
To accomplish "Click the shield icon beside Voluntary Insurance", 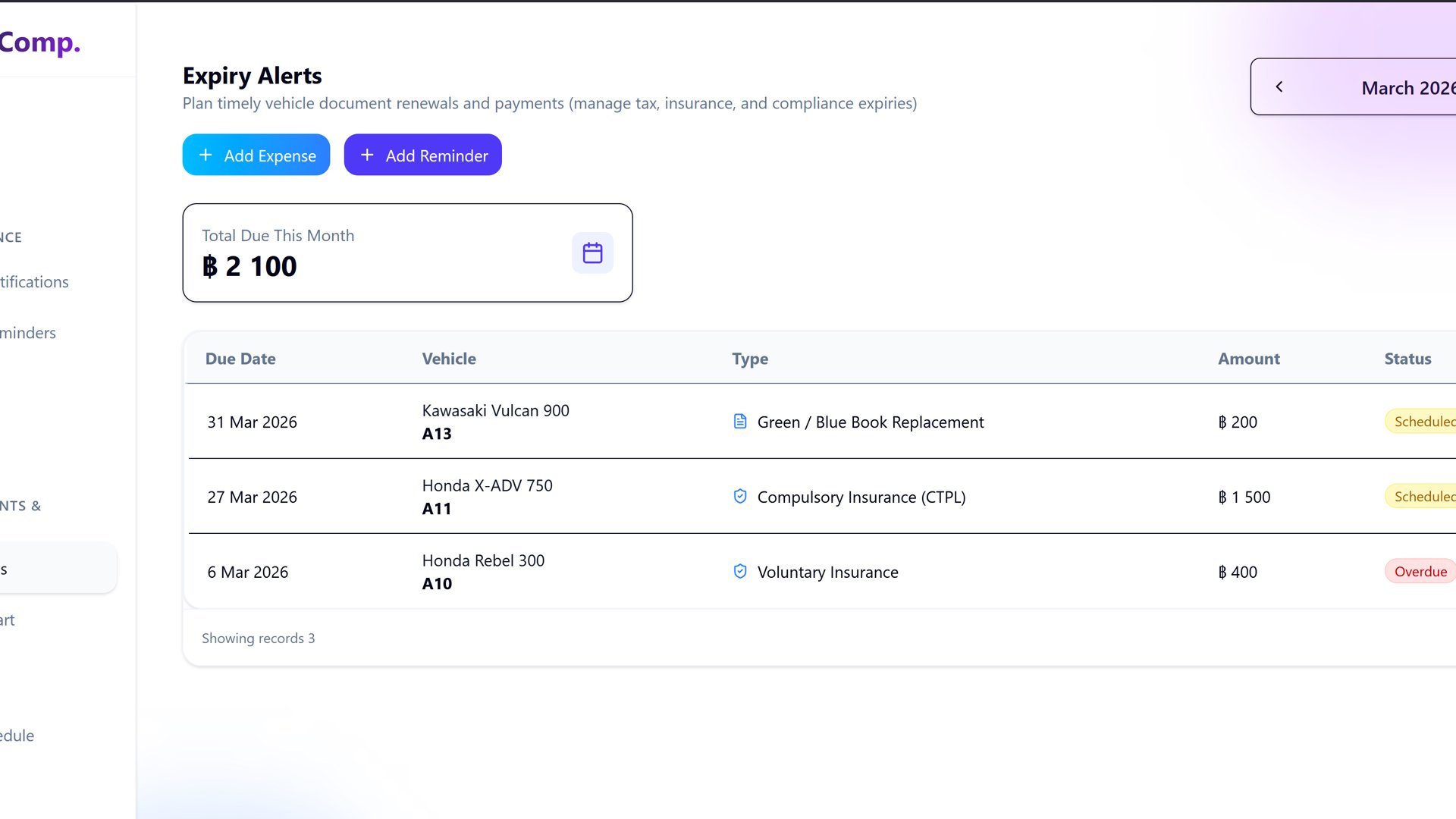I will [740, 572].
